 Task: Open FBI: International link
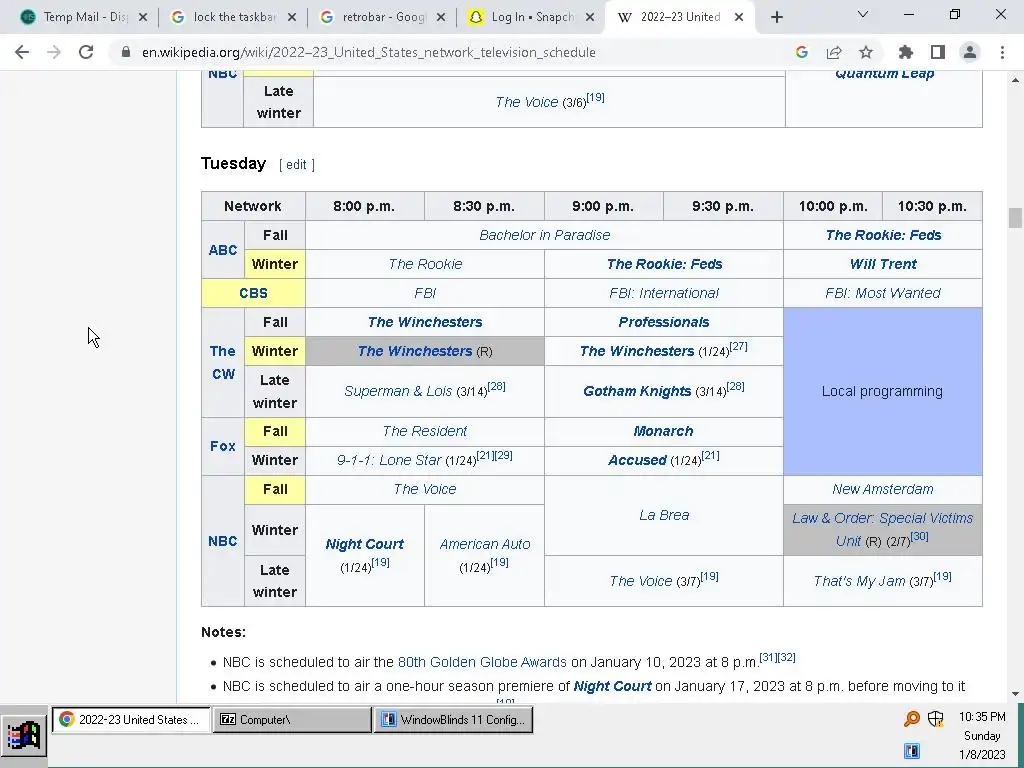point(664,293)
